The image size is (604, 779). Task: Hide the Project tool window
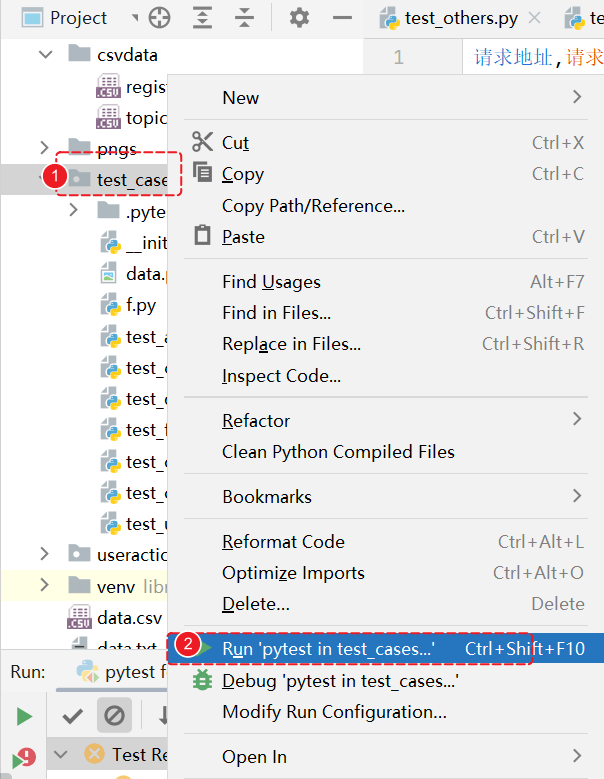(x=342, y=18)
